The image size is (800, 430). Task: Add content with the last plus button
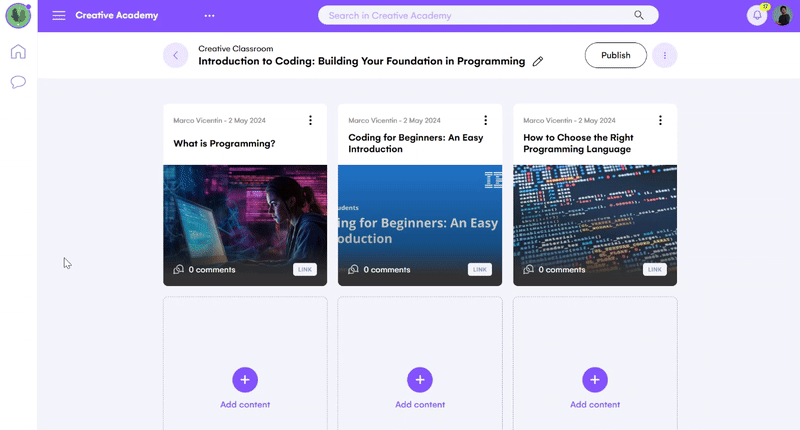pos(595,380)
